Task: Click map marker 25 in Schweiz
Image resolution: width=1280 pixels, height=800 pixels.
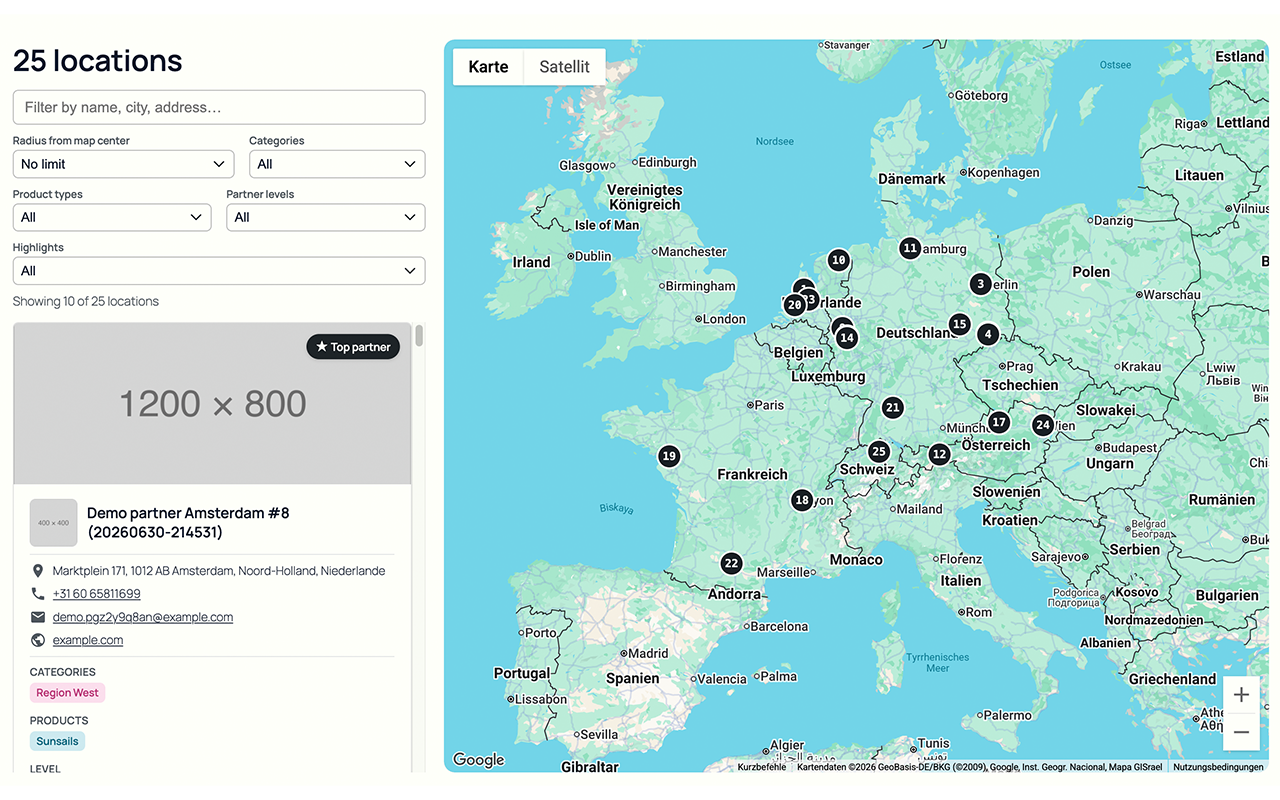Action: point(878,452)
